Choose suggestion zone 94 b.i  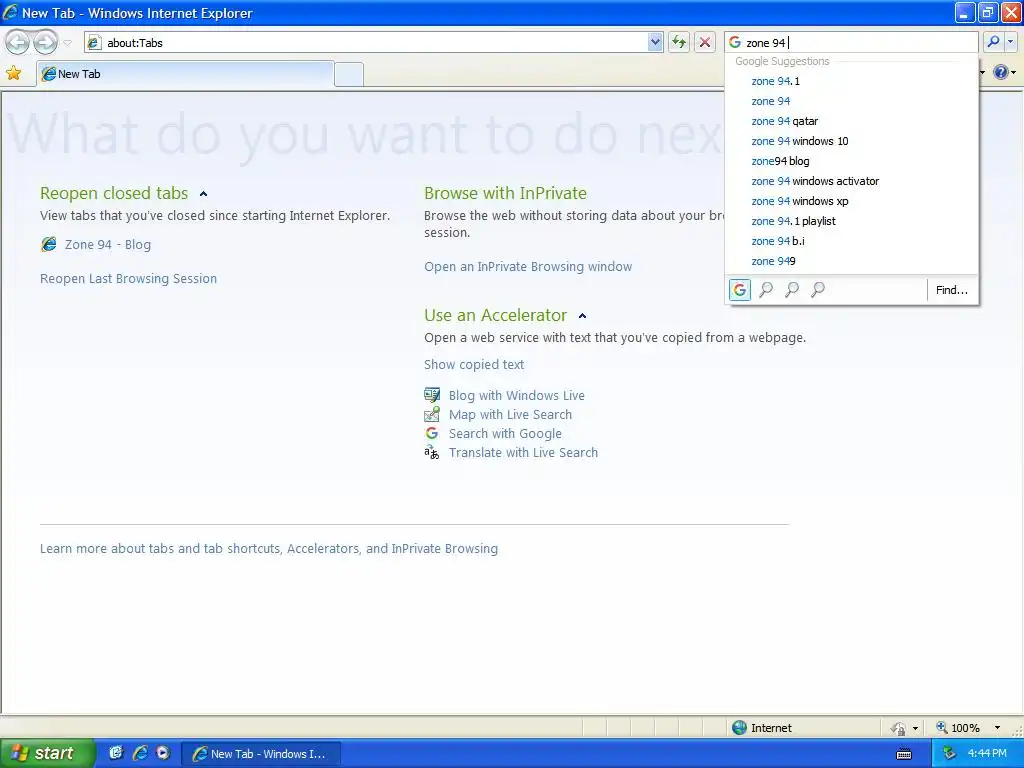click(x=852, y=241)
